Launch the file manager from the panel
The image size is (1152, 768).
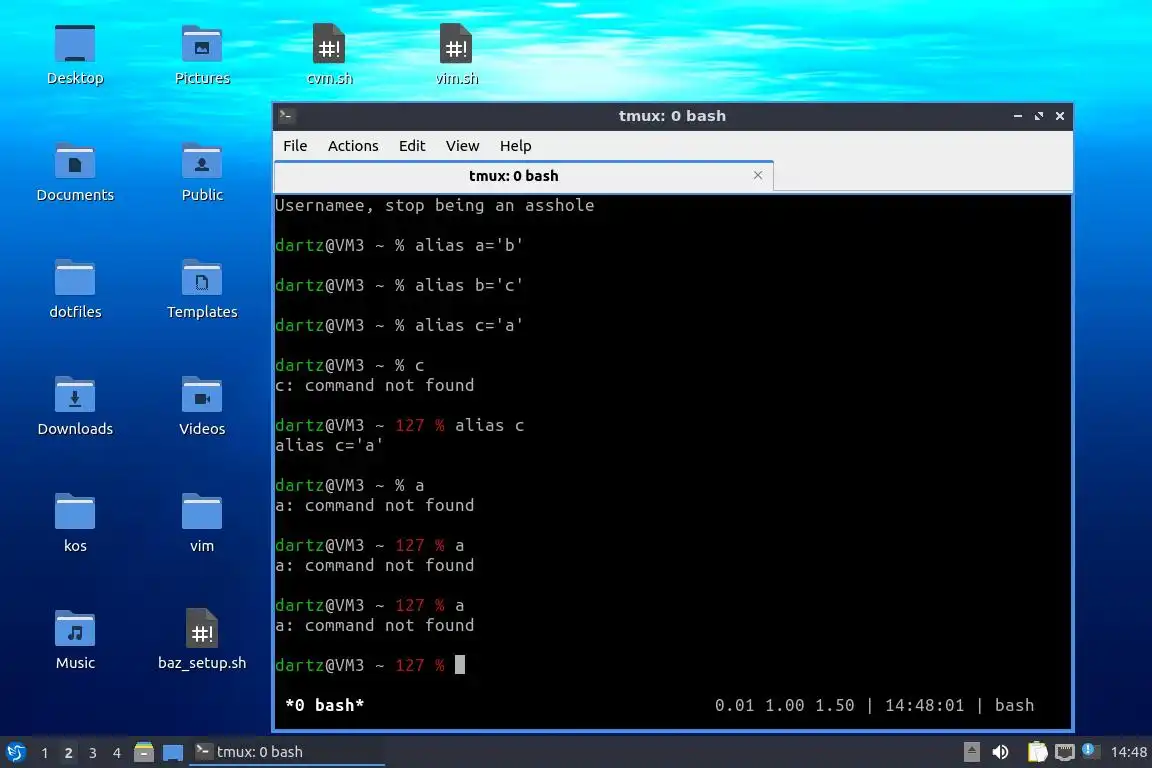(144, 752)
